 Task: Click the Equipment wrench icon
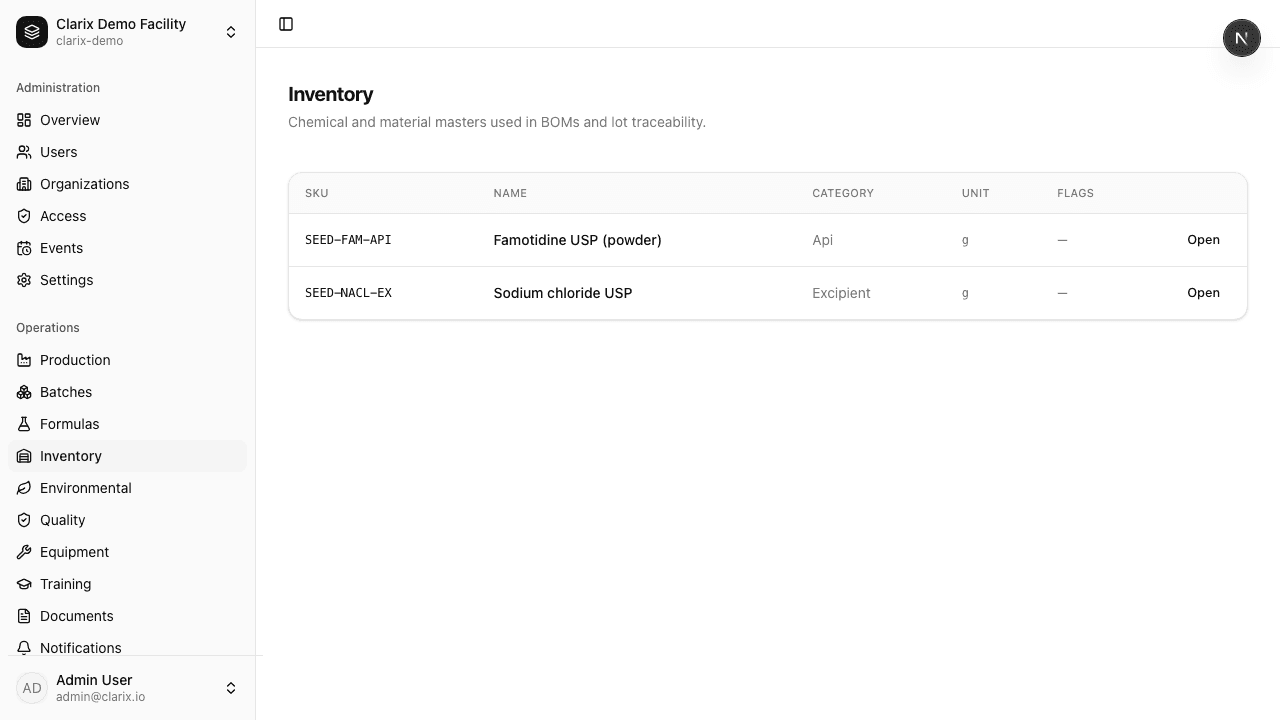[x=24, y=552]
